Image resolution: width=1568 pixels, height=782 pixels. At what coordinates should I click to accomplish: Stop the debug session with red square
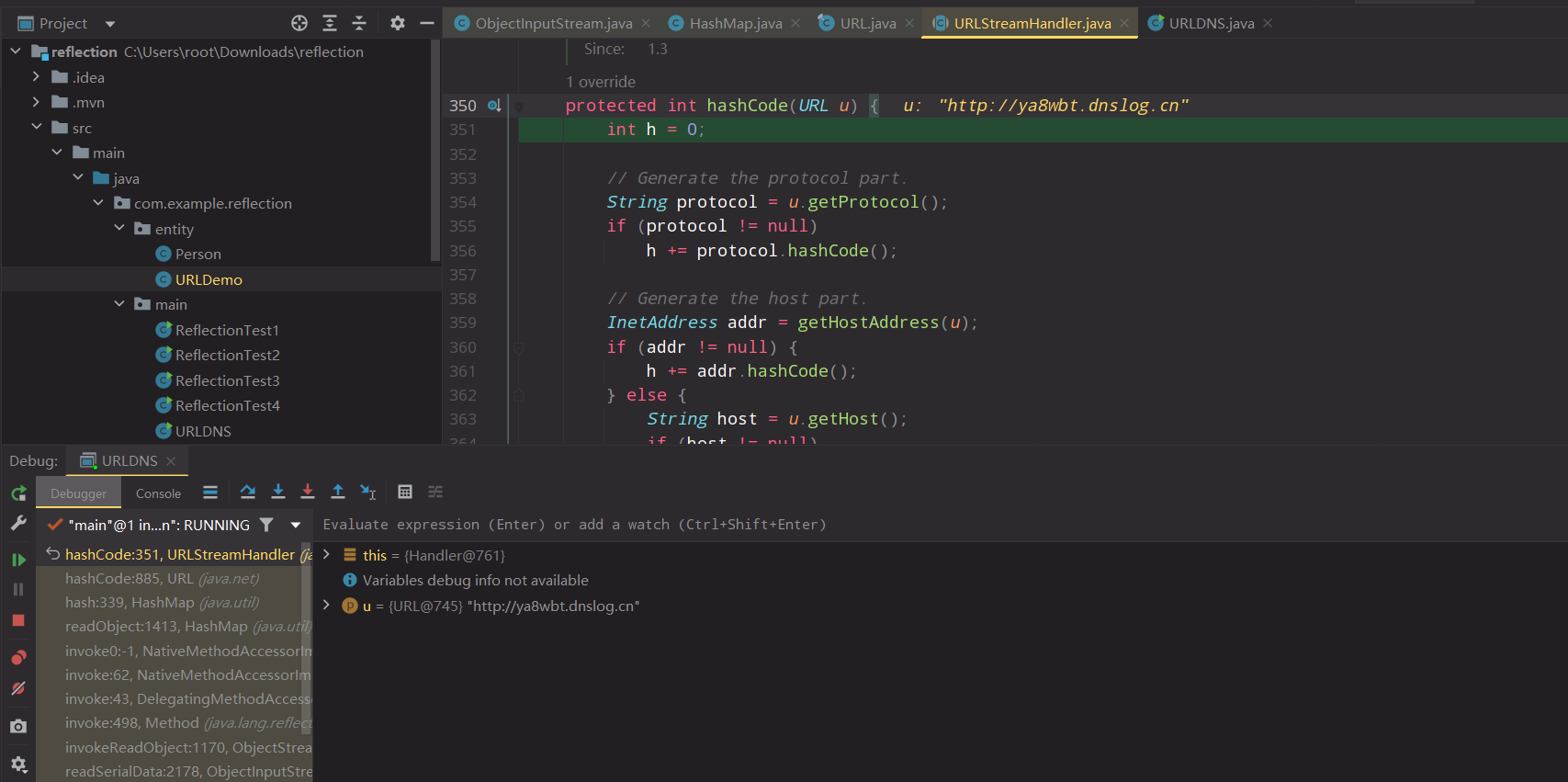coord(18,621)
